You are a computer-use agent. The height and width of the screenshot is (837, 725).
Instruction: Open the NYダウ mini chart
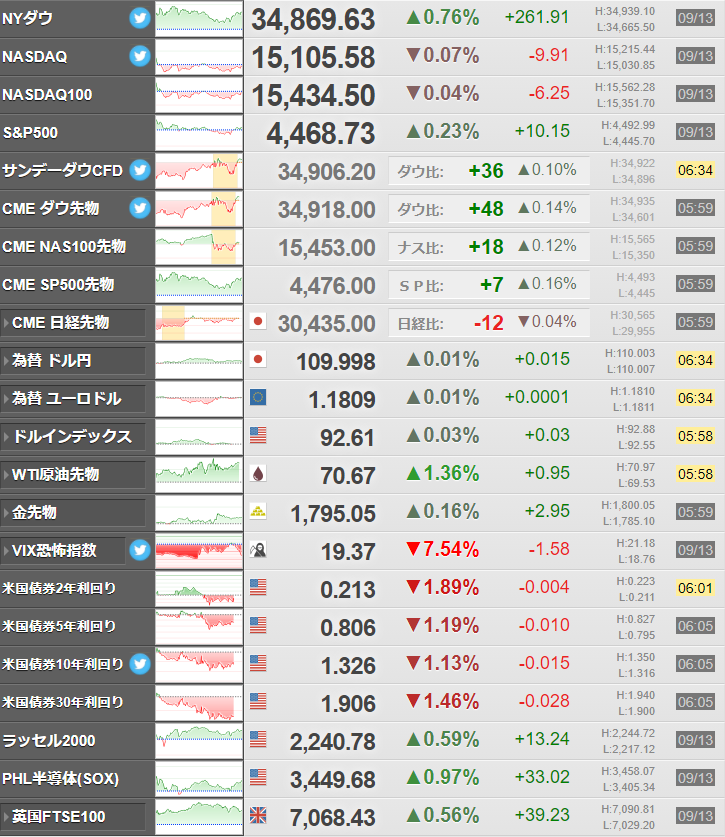pyautogui.click(x=199, y=19)
